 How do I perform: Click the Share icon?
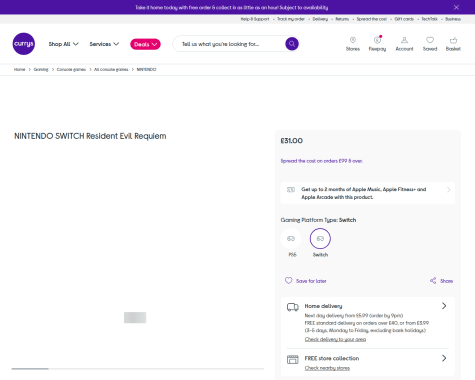(x=433, y=281)
